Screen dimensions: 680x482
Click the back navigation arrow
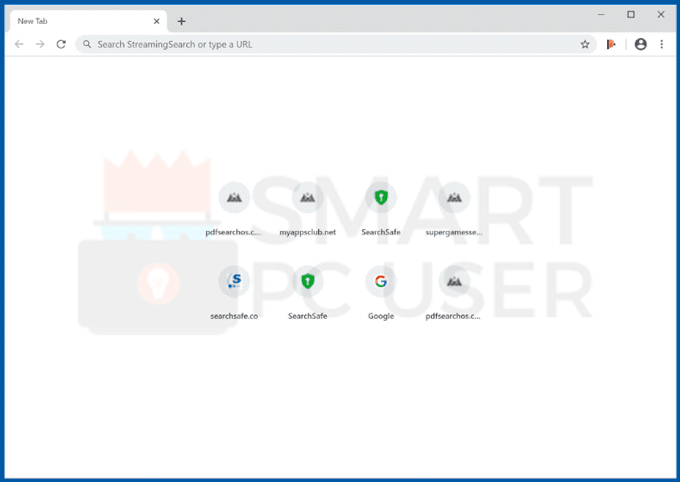tap(19, 44)
